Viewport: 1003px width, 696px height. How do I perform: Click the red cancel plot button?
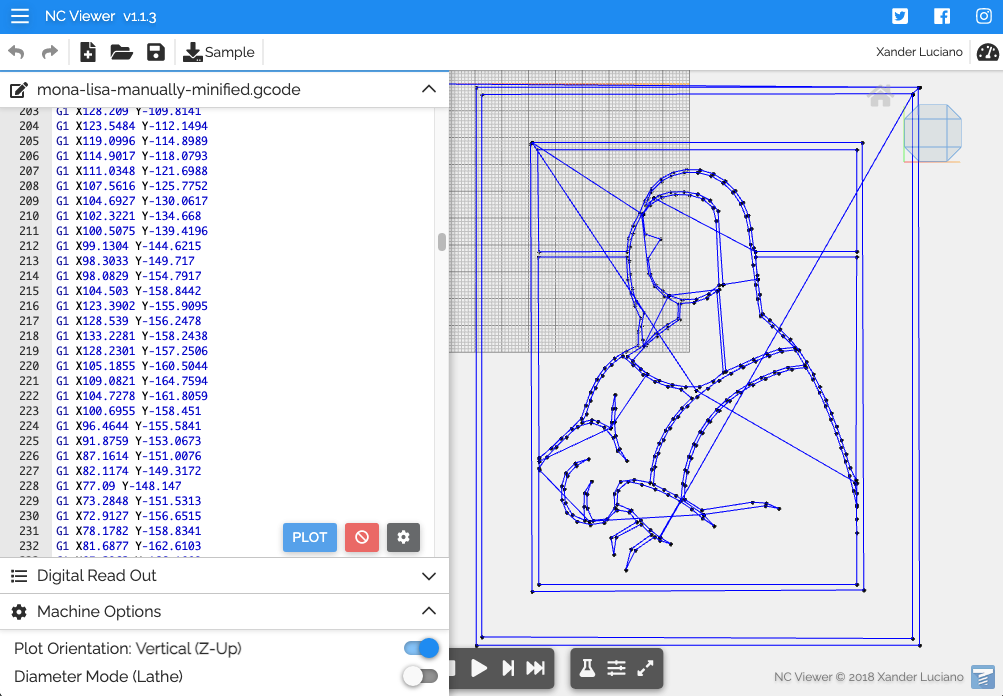click(x=362, y=537)
